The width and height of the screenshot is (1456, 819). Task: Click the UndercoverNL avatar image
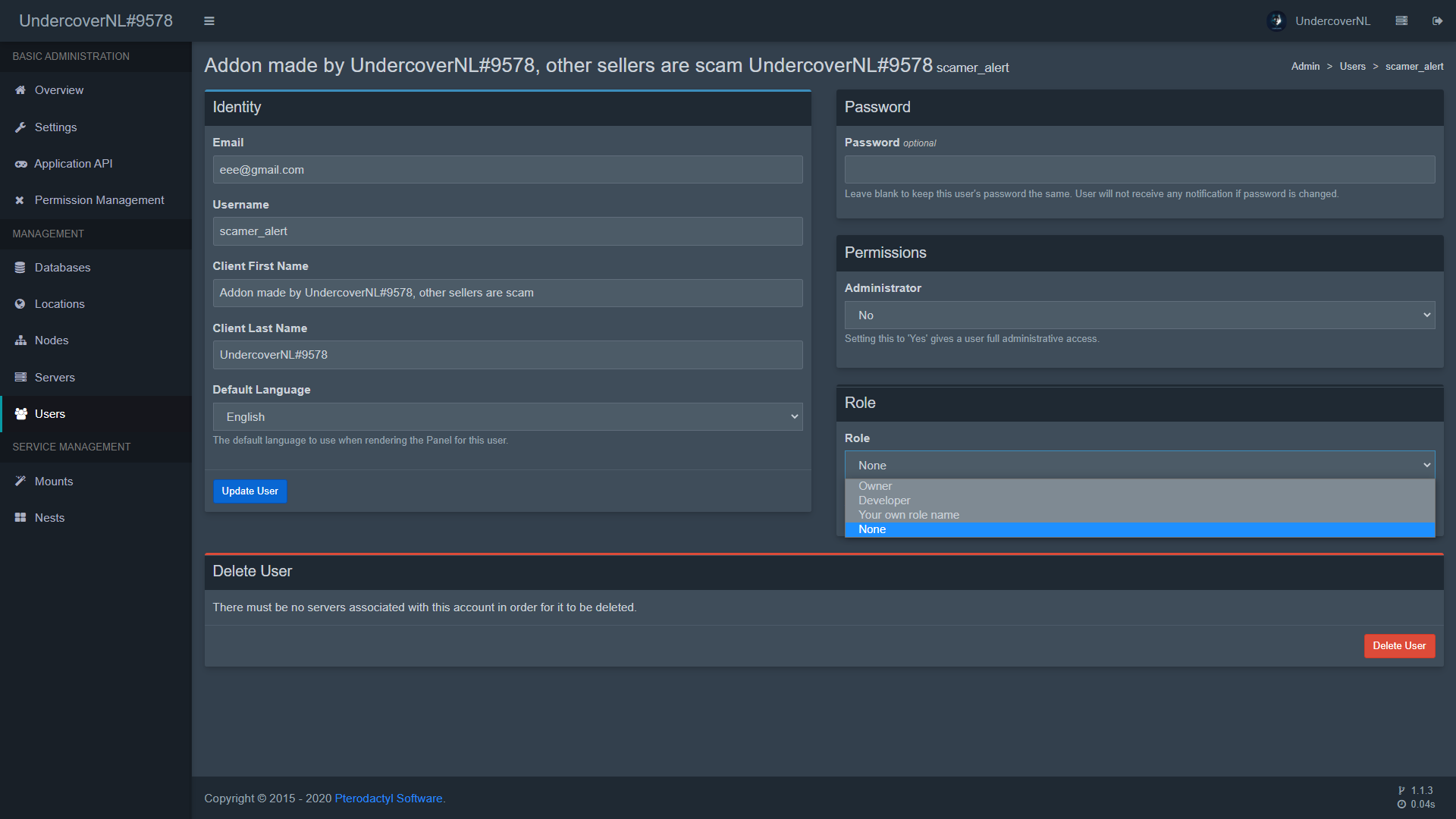1276,21
